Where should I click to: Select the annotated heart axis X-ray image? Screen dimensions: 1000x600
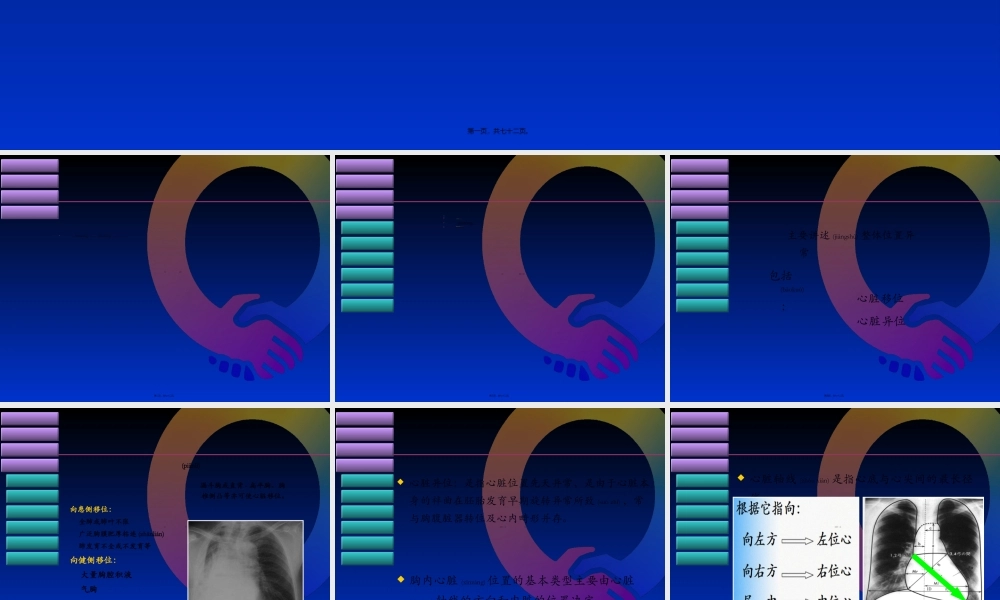click(923, 548)
